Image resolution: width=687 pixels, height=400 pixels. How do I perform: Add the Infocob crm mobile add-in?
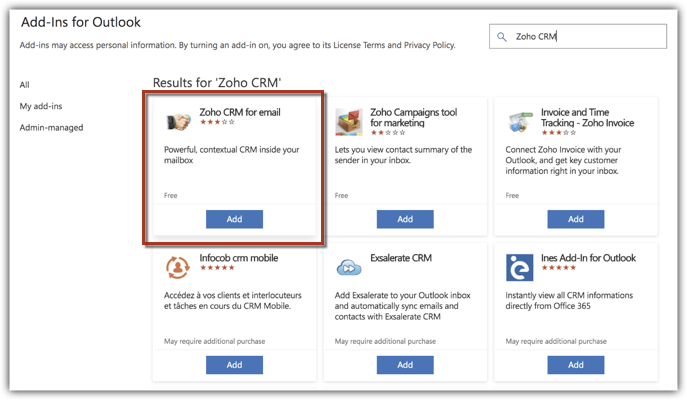click(x=234, y=365)
